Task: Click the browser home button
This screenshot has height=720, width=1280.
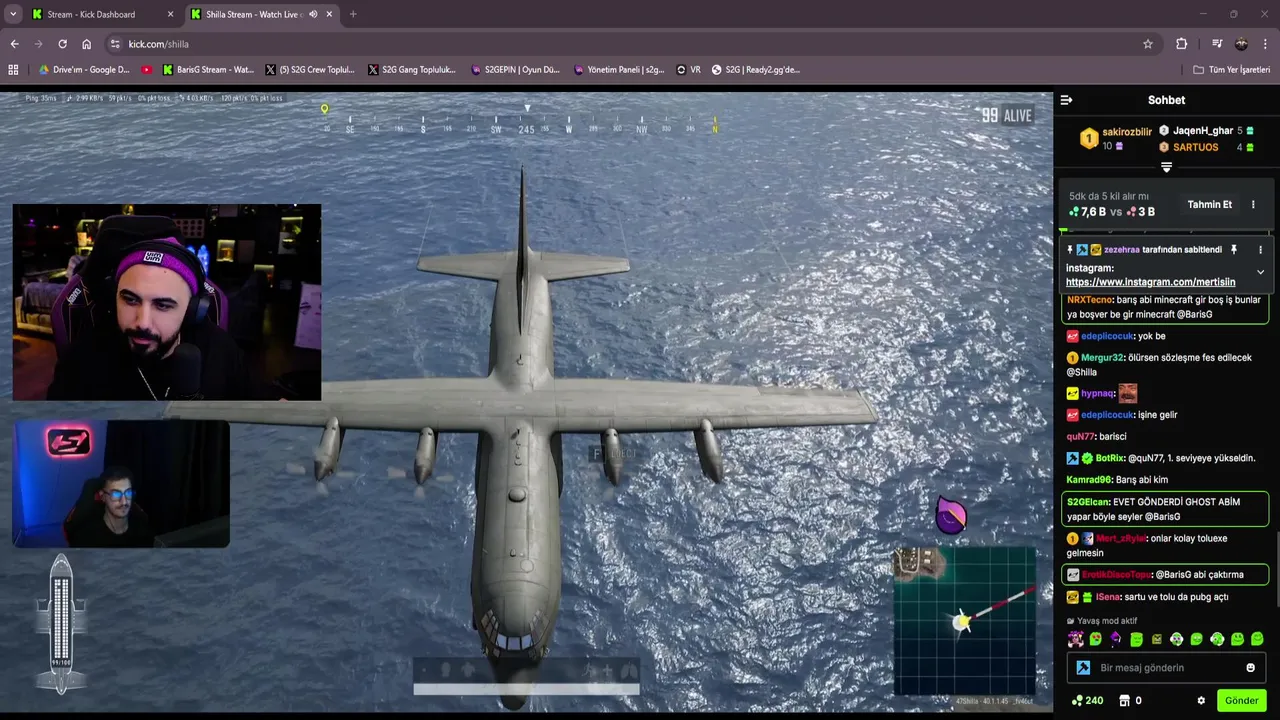Action: (86, 44)
